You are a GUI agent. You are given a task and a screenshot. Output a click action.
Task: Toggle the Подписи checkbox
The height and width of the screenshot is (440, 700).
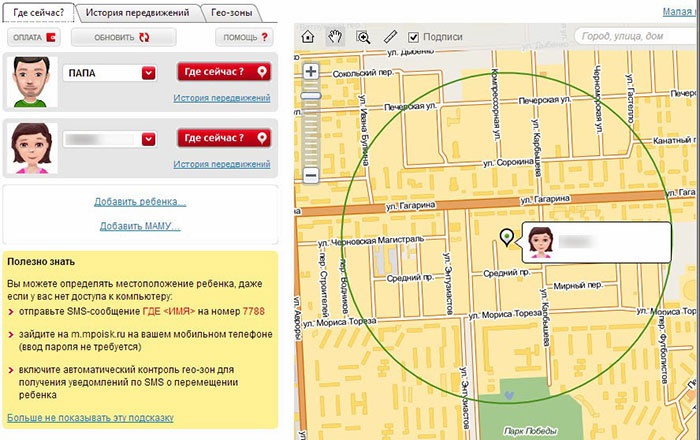(x=414, y=36)
